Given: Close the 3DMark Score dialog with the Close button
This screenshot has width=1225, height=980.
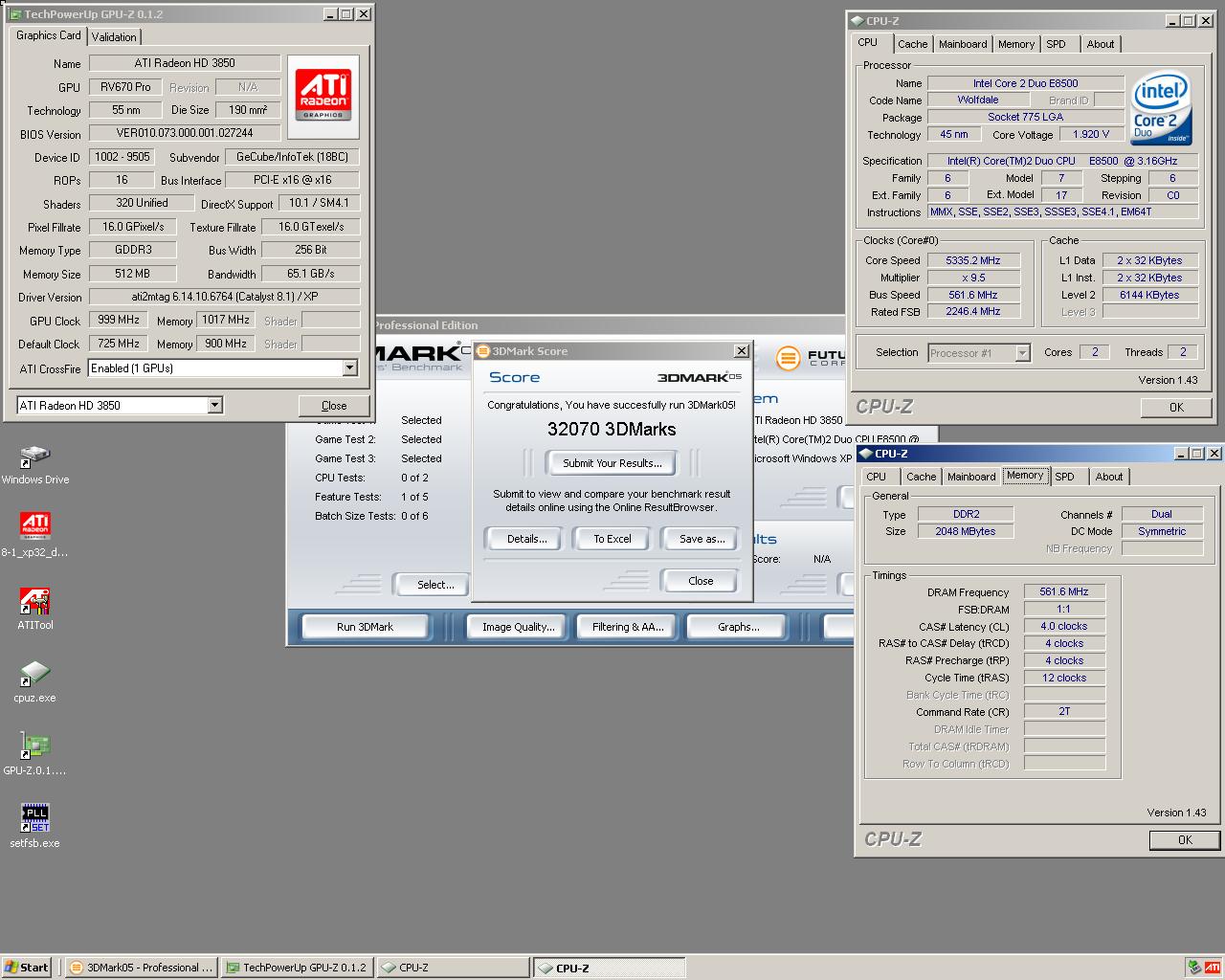Looking at the screenshot, I should (x=701, y=581).
